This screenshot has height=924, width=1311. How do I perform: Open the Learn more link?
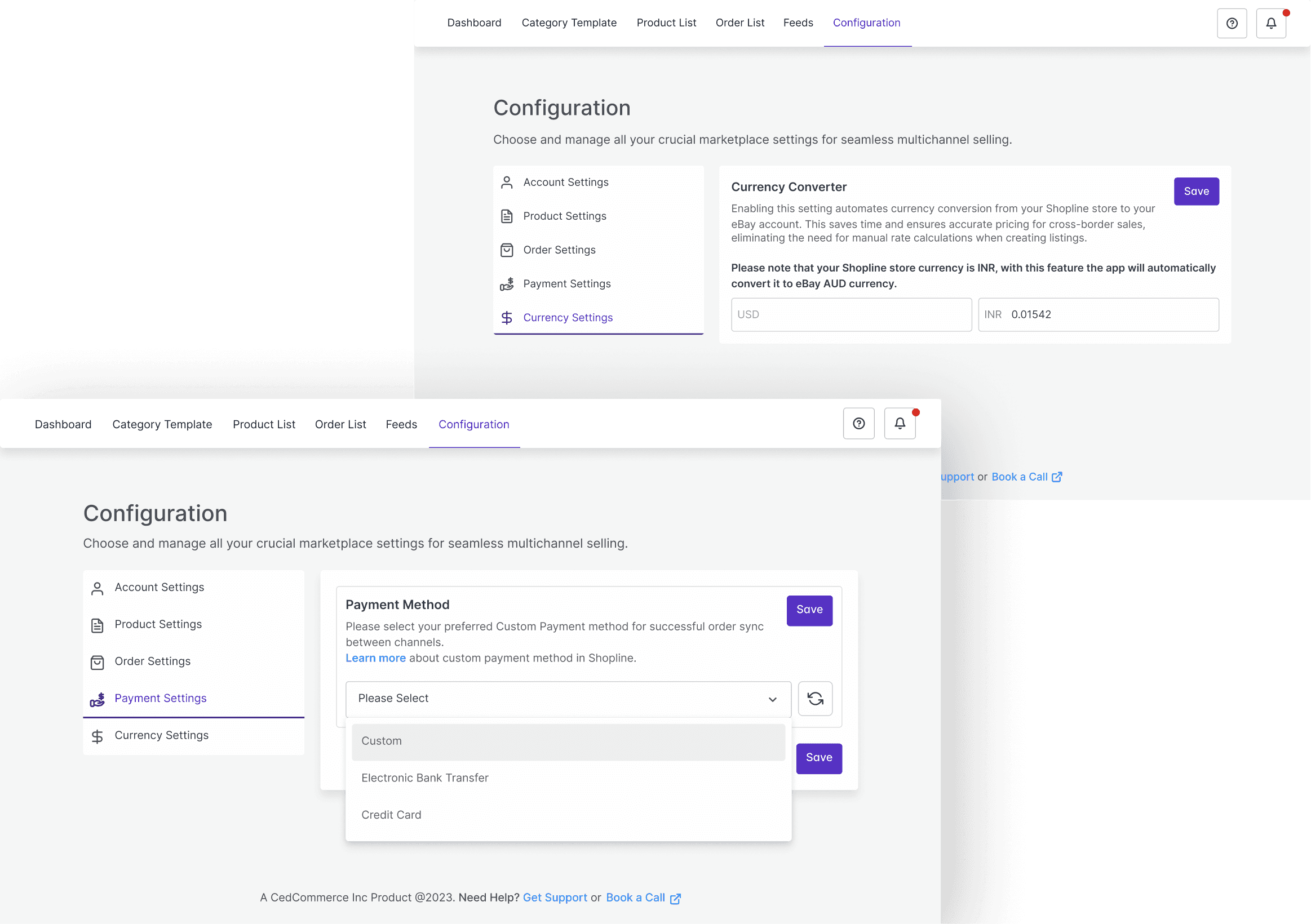375,658
